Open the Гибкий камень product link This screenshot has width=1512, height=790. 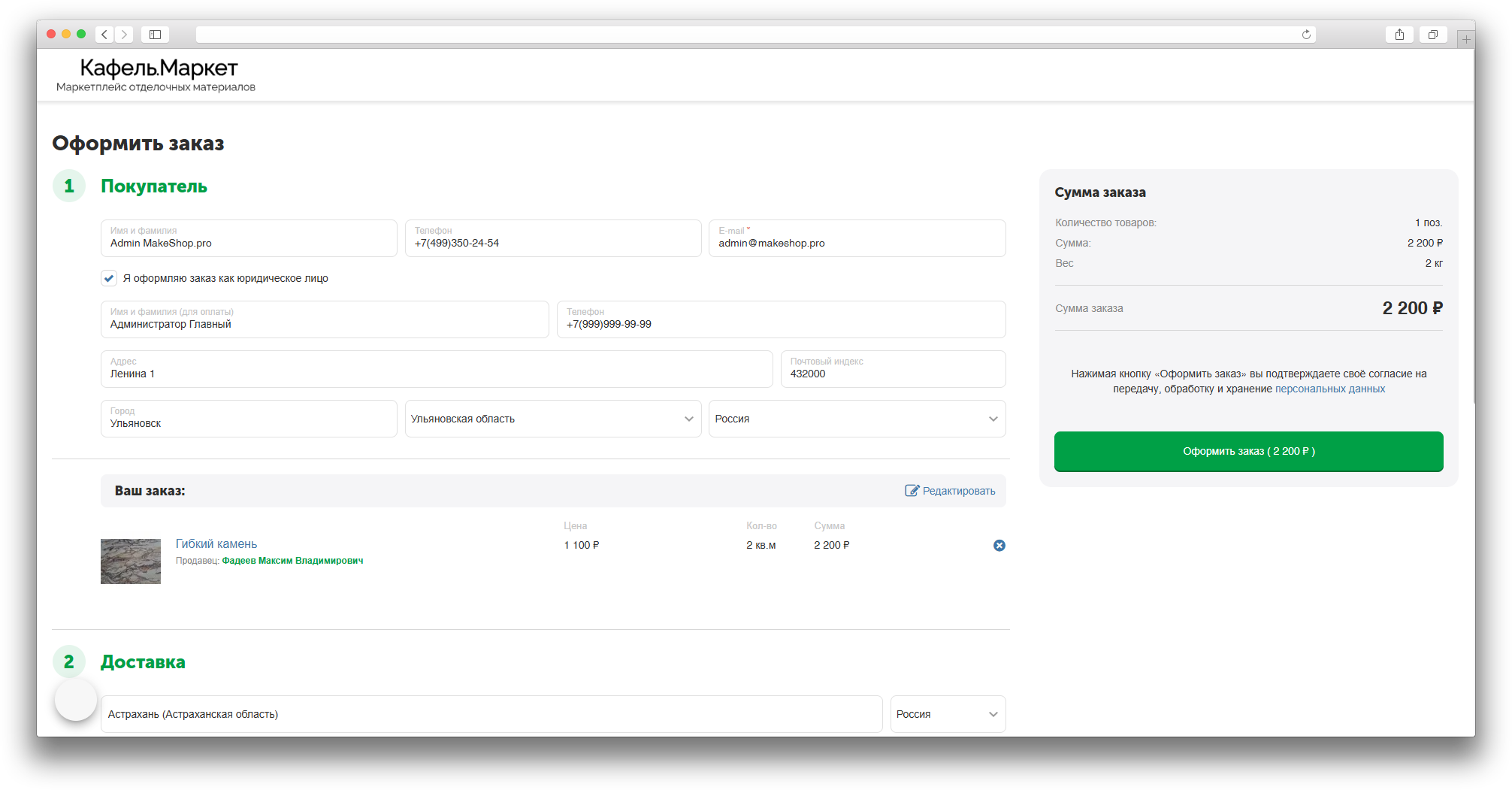pos(216,543)
